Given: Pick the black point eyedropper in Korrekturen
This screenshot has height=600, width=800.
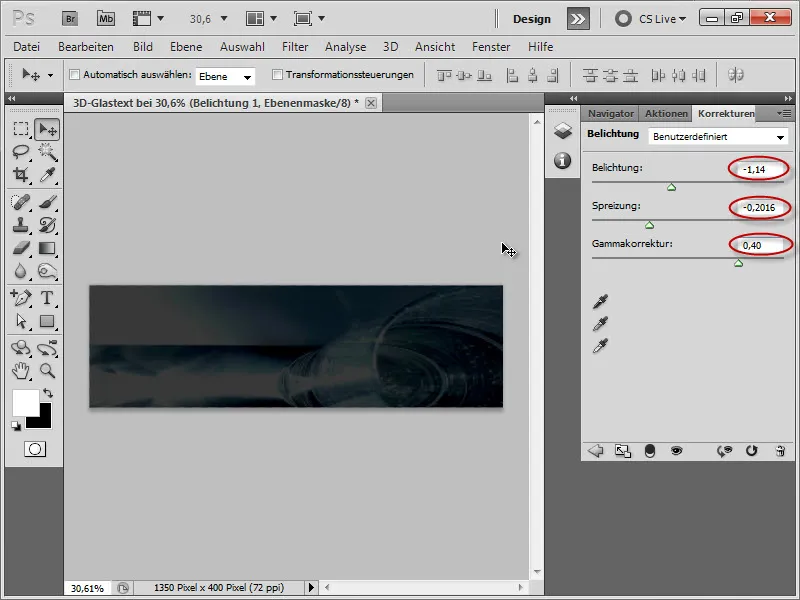Looking at the screenshot, I should coord(601,302).
